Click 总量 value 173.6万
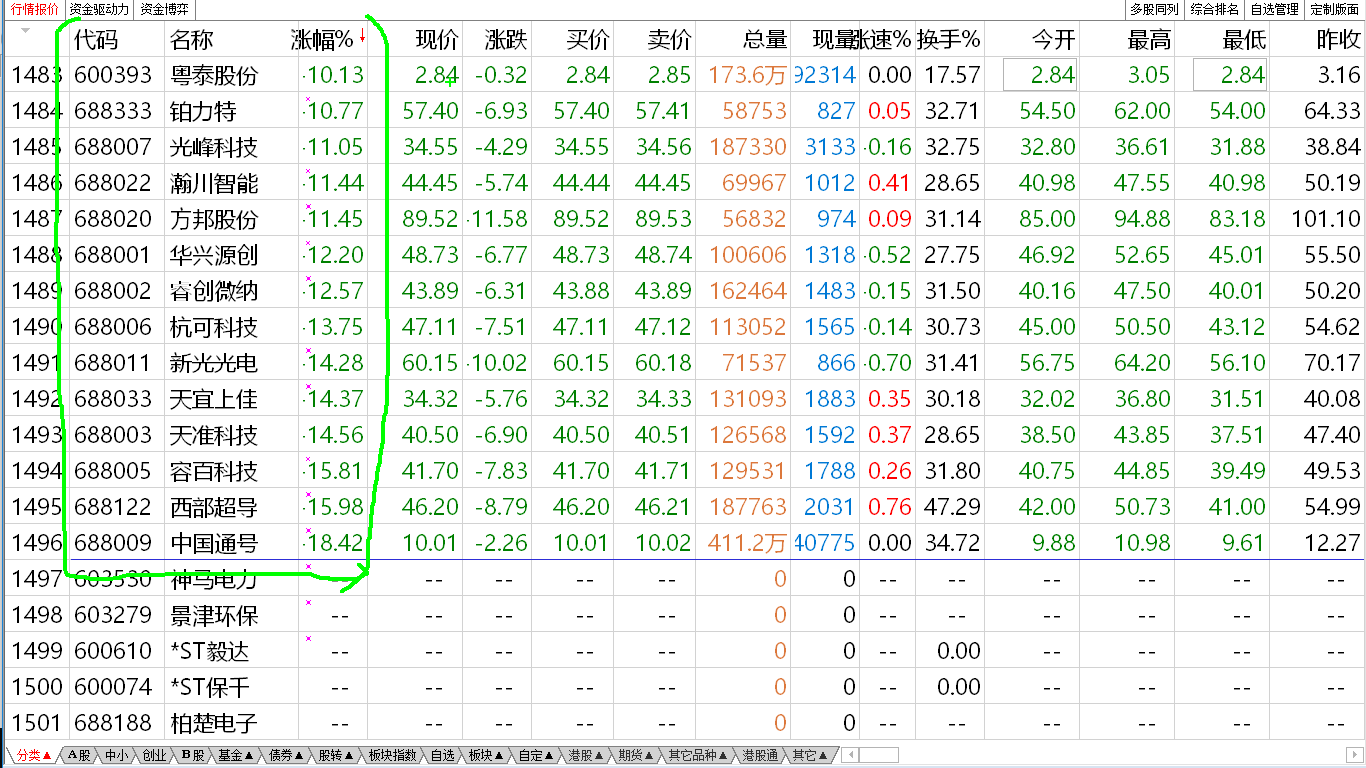 748,75
